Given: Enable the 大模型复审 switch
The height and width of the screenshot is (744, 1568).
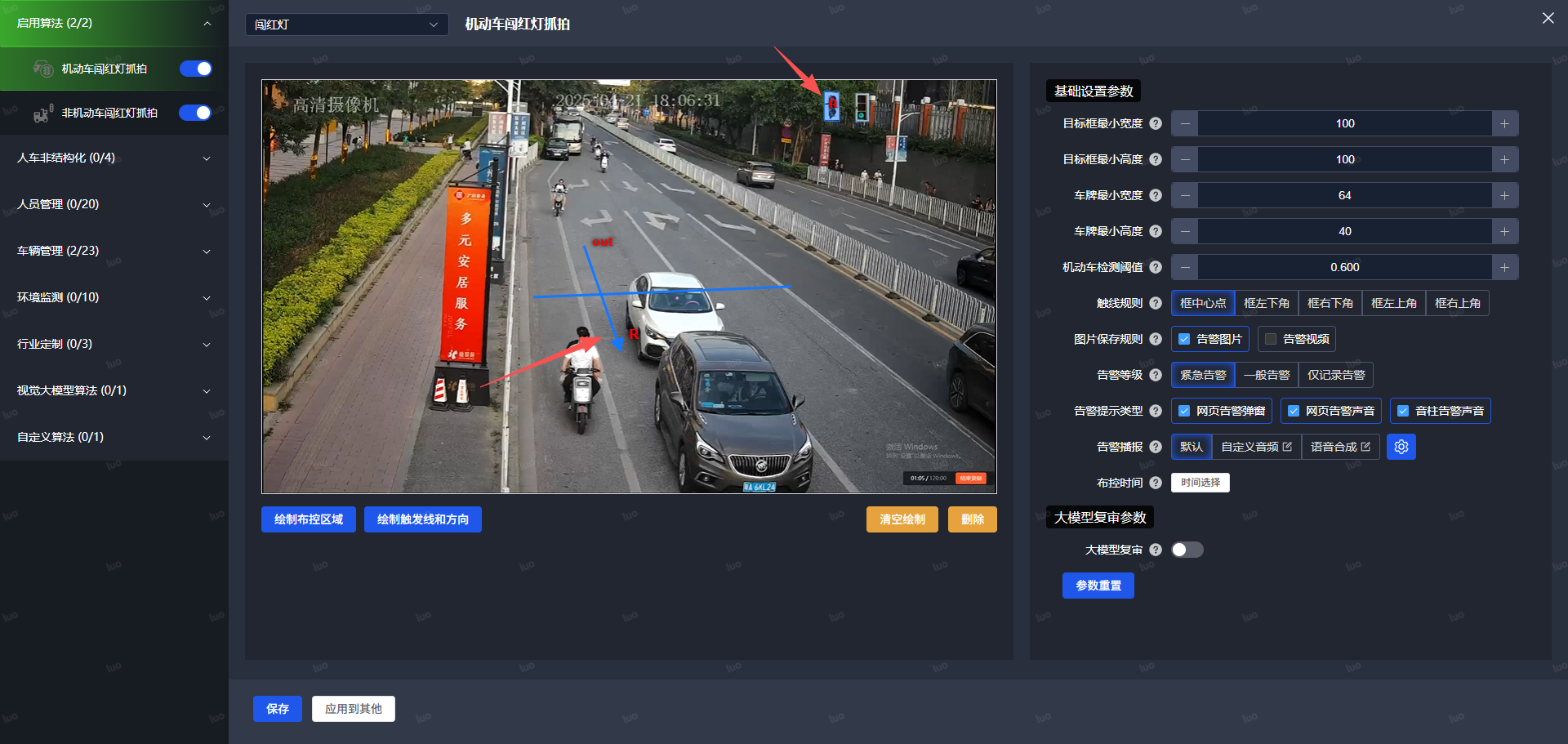Looking at the screenshot, I should coord(1187,550).
